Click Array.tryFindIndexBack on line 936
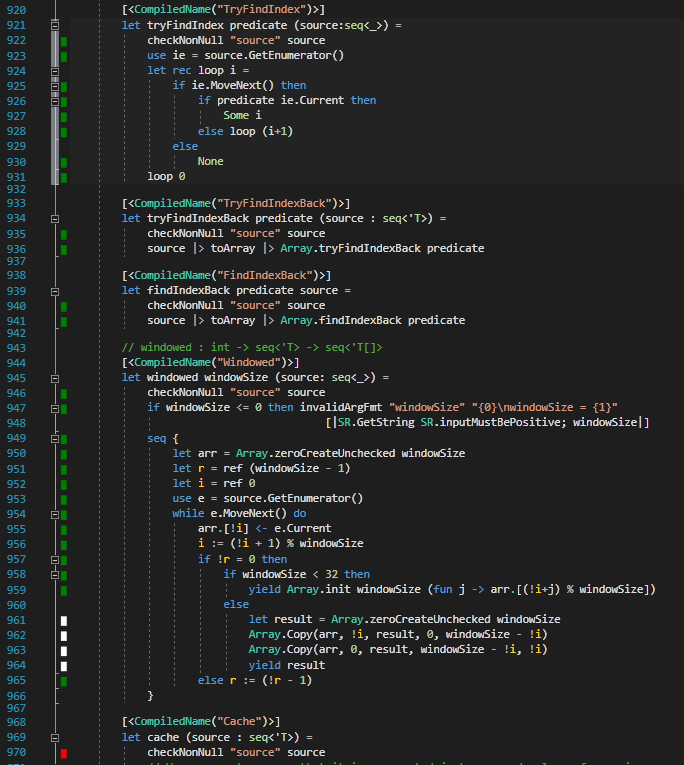The height and width of the screenshot is (765, 684). point(350,248)
